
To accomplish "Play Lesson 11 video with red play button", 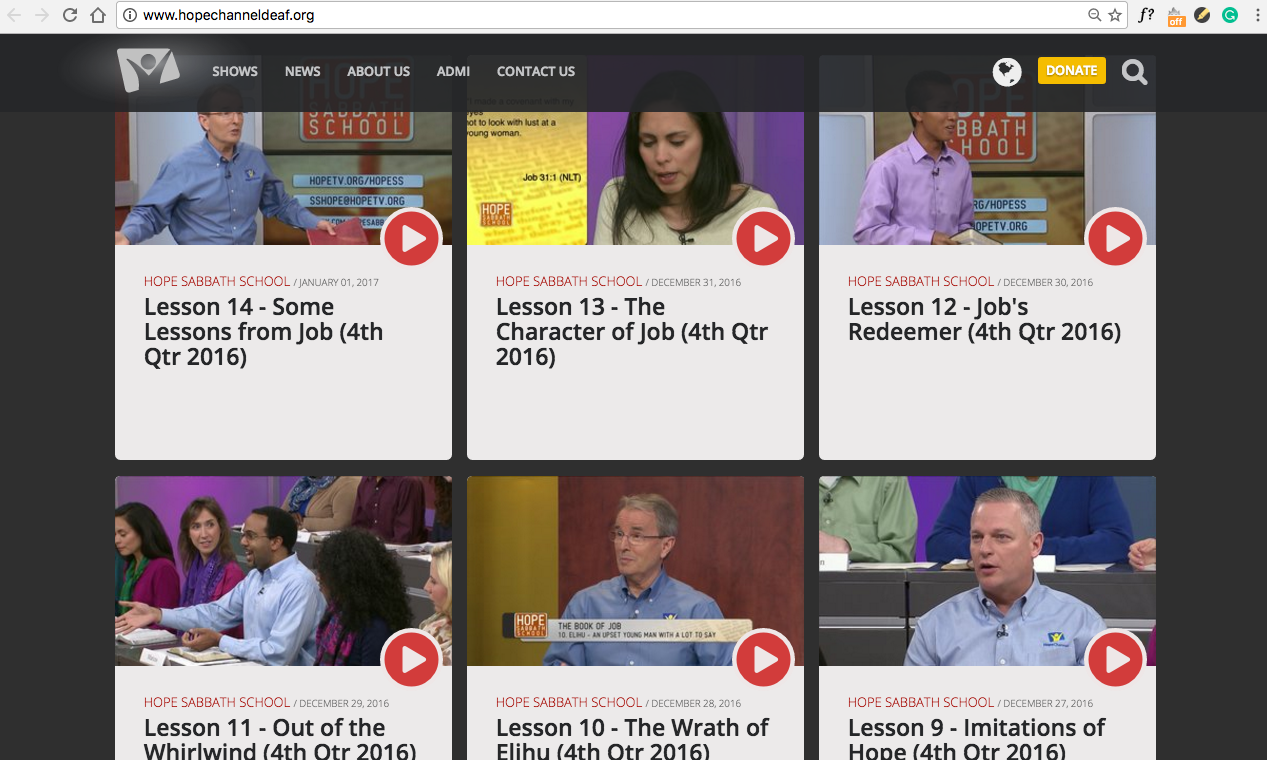I will coord(412,659).
